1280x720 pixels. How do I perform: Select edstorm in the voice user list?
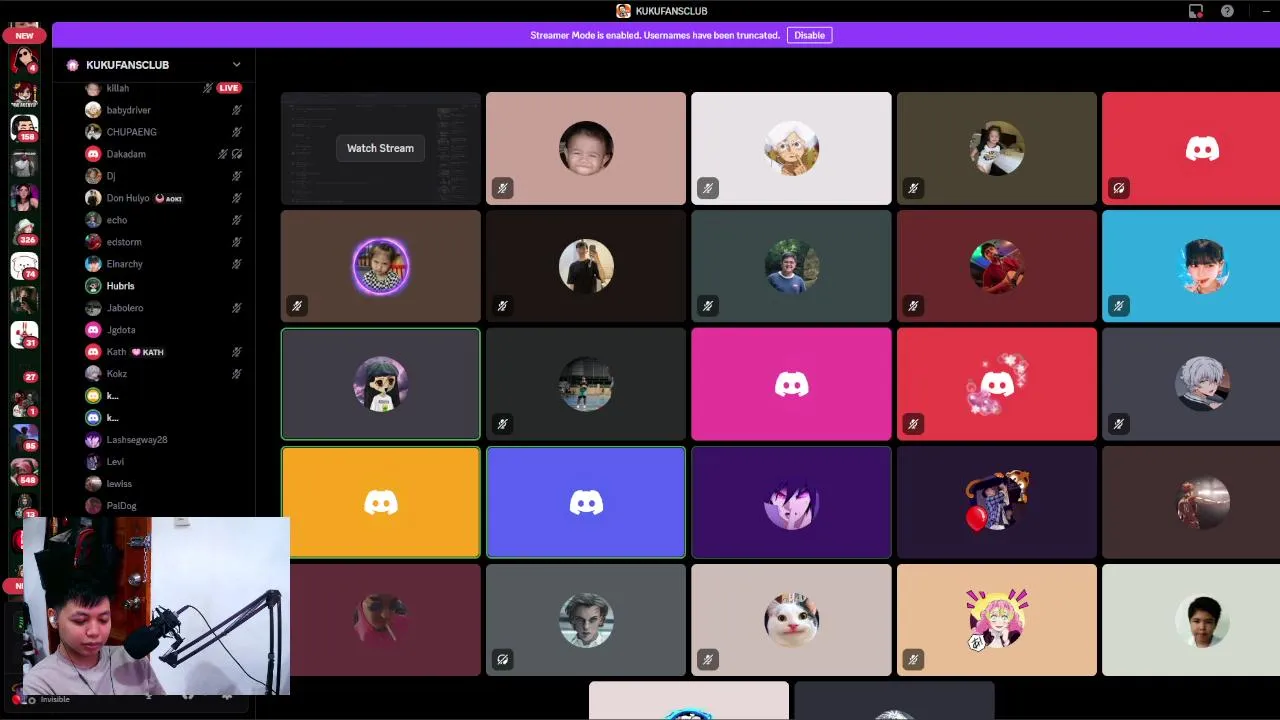(124, 242)
